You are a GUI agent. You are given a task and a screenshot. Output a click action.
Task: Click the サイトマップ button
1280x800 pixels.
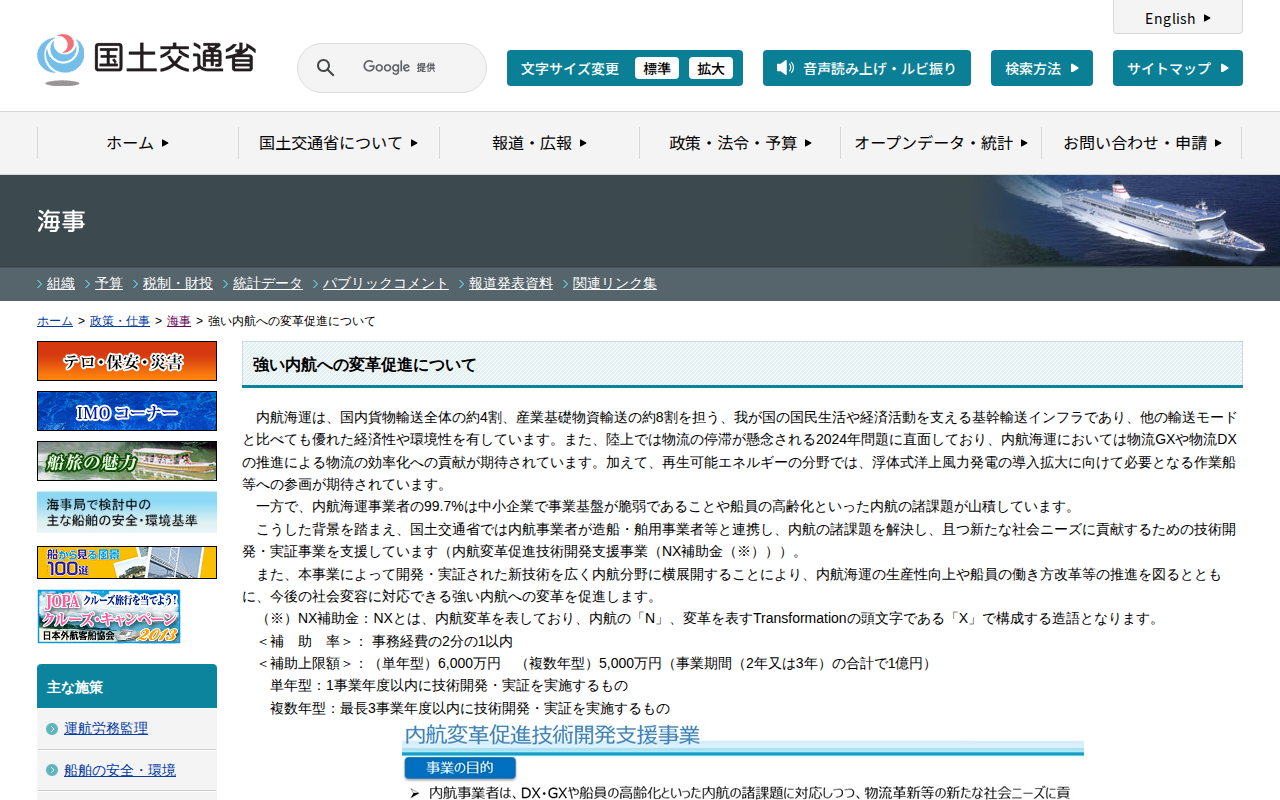[x=1177, y=68]
